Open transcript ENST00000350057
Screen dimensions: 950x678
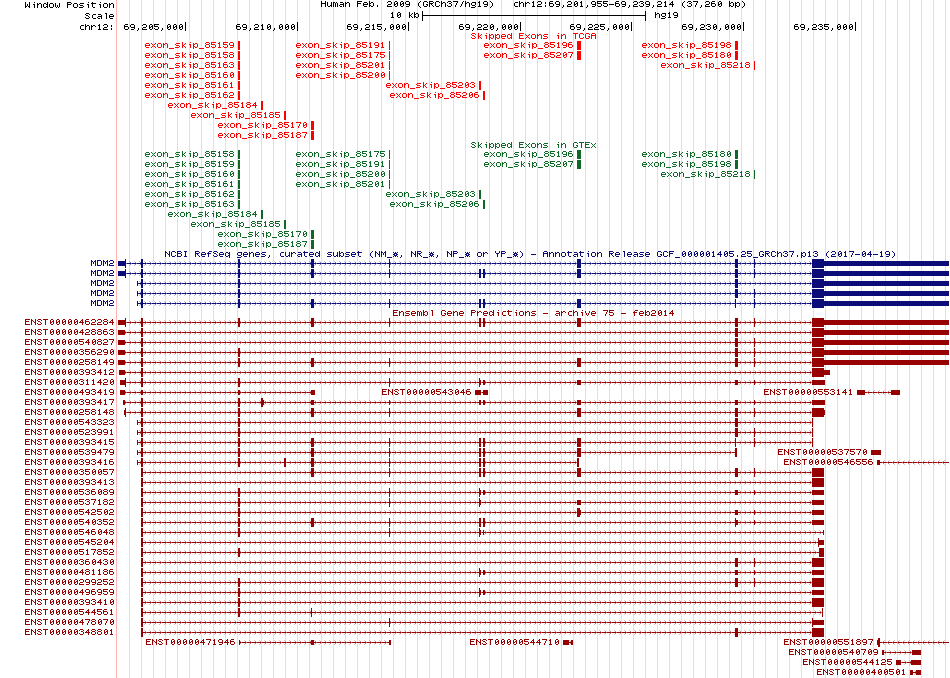coord(70,472)
